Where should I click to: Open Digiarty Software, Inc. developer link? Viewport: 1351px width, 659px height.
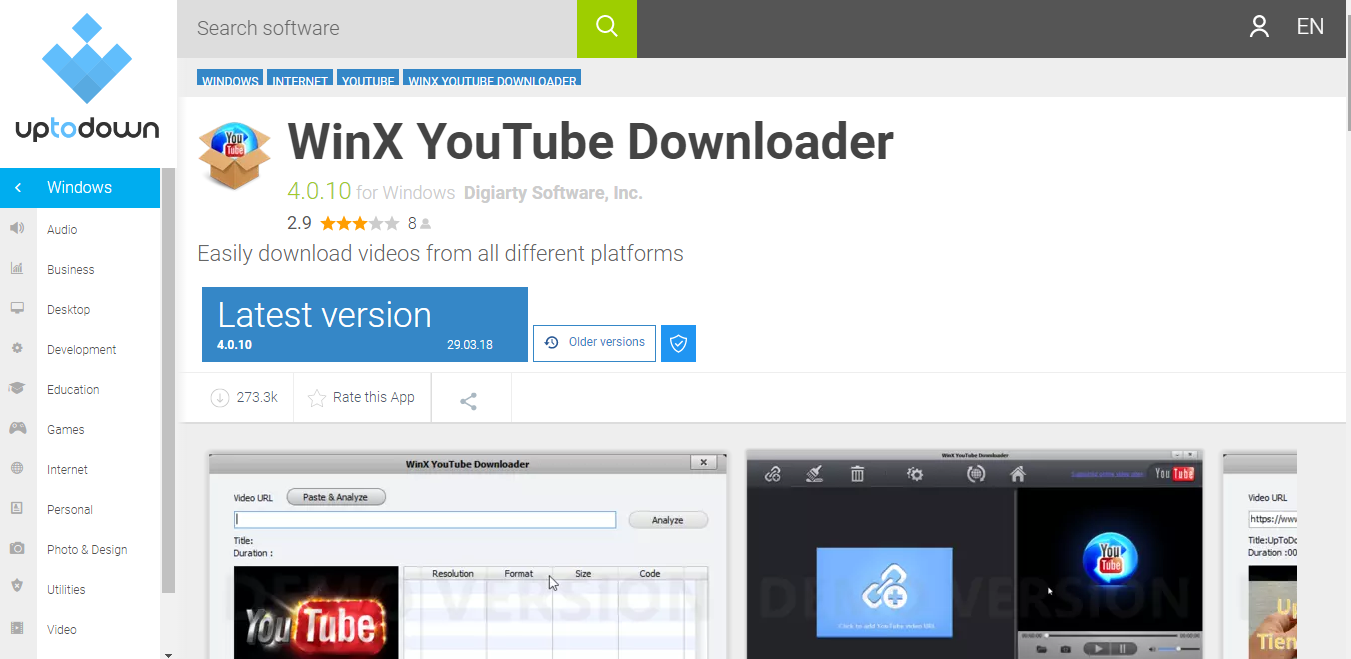(553, 193)
